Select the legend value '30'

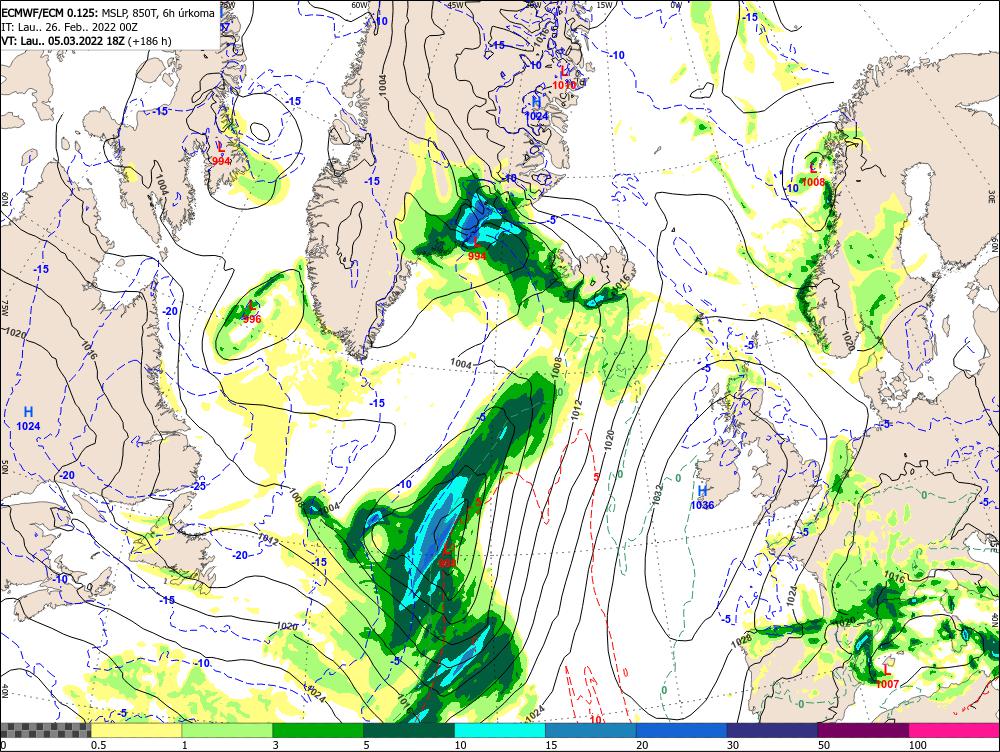click(733, 745)
